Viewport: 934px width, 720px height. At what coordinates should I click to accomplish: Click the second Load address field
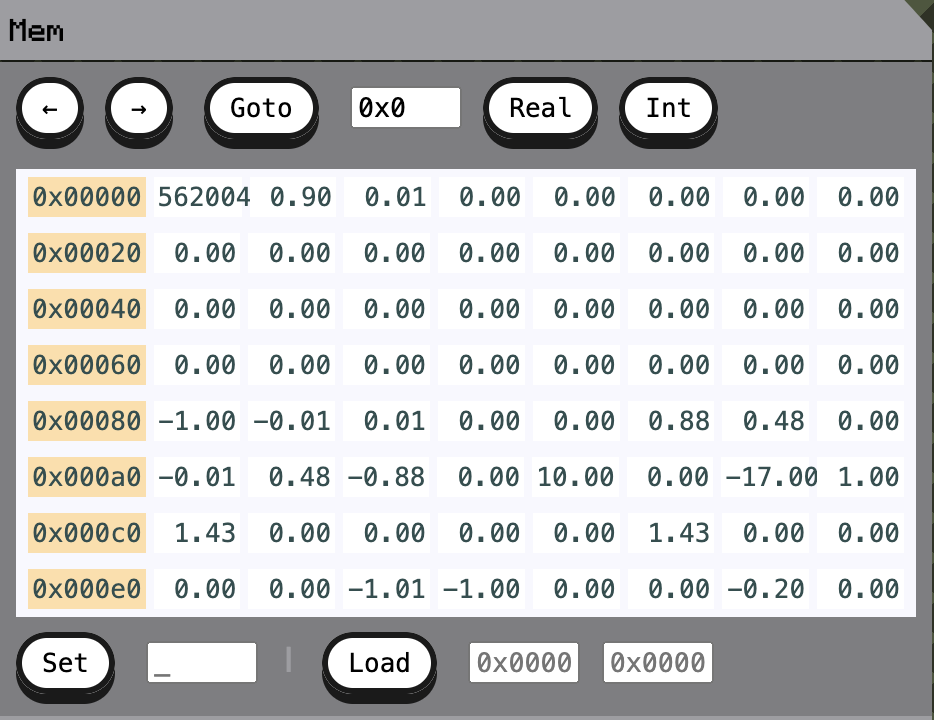pos(657,663)
